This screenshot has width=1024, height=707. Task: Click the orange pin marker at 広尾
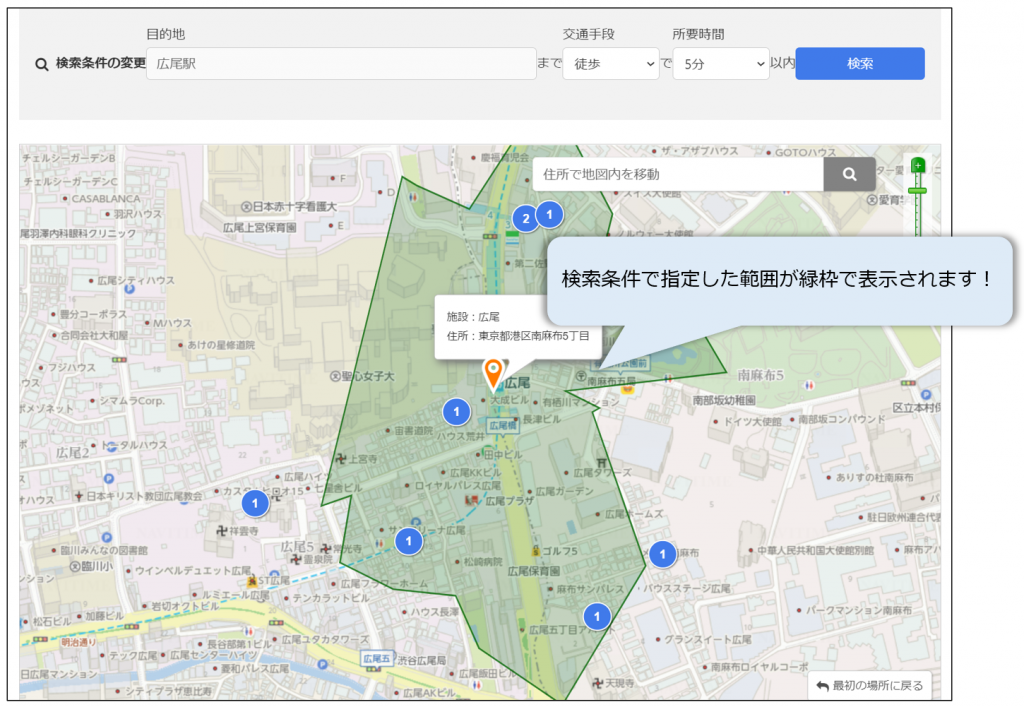click(x=493, y=373)
